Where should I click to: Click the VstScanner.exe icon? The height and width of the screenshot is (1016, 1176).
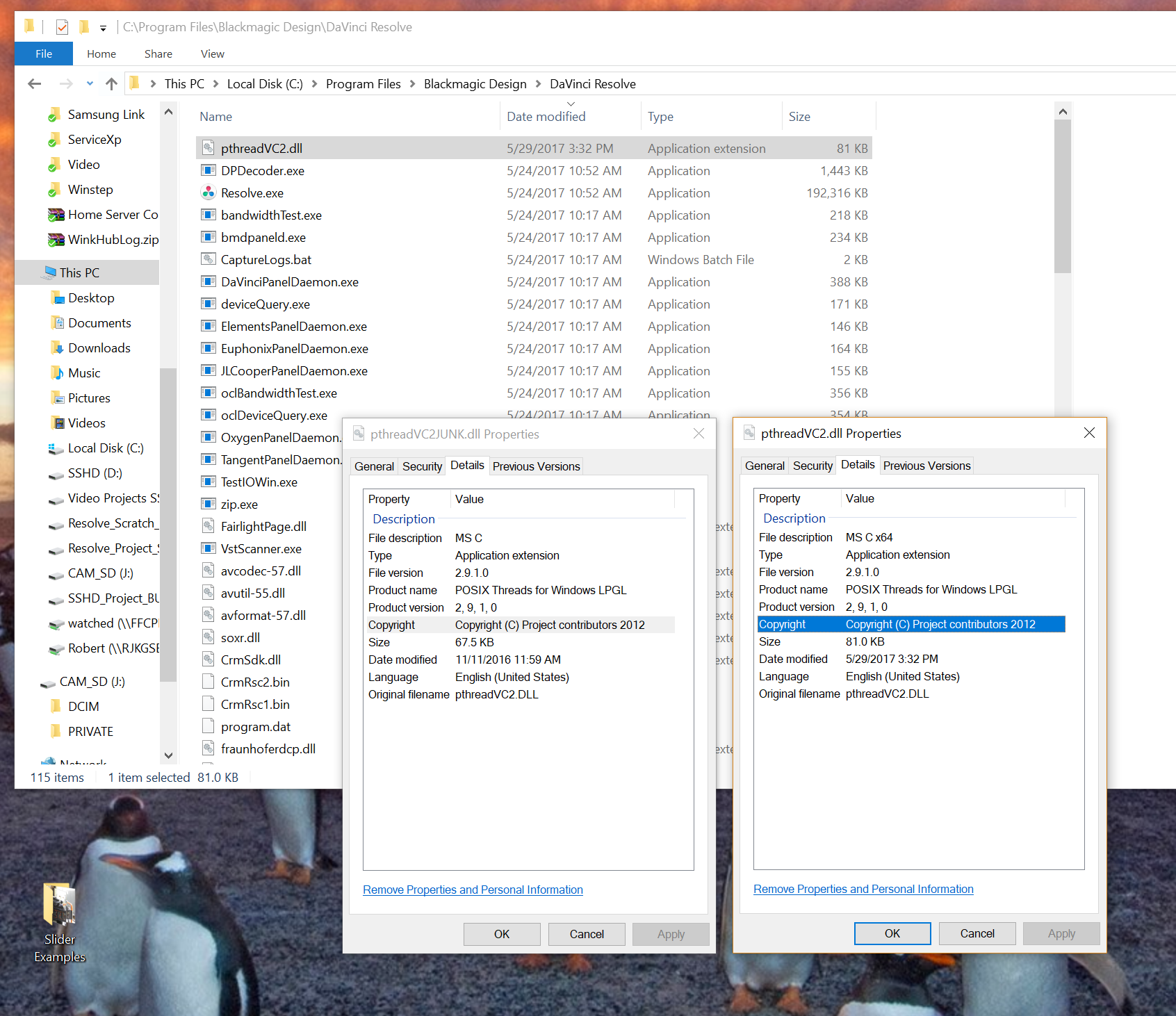(208, 548)
